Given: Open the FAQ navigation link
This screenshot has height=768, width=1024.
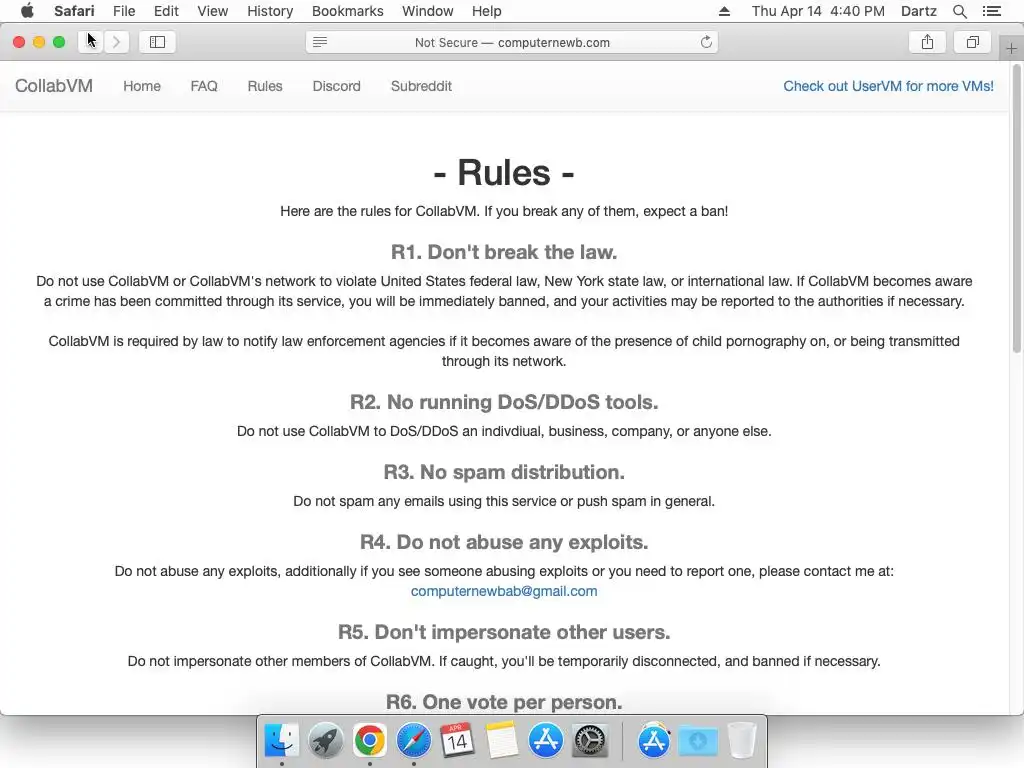Looking at the screenshot, I should click(204, 86).
